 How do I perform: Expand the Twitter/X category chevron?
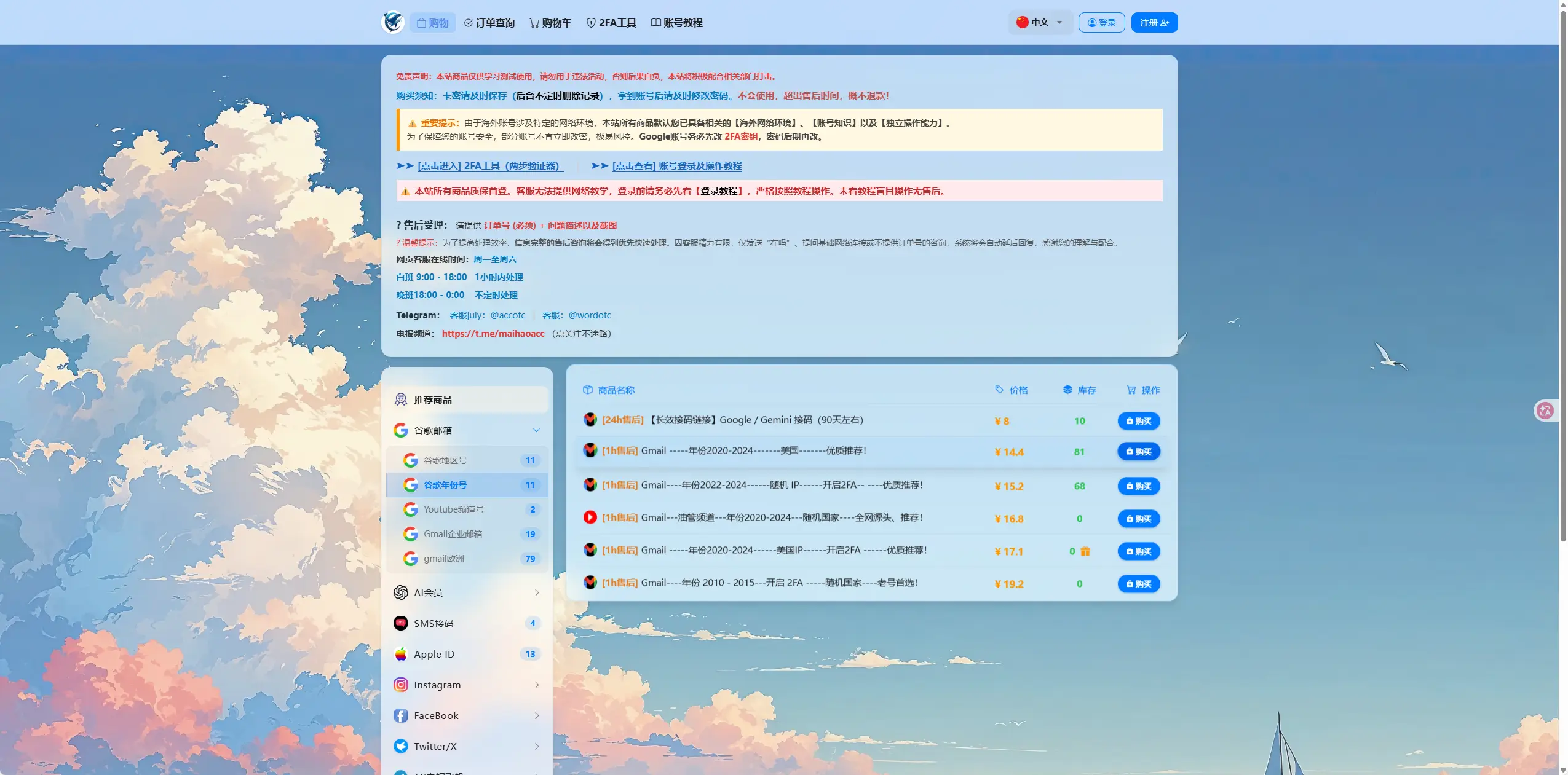[537, 746]
